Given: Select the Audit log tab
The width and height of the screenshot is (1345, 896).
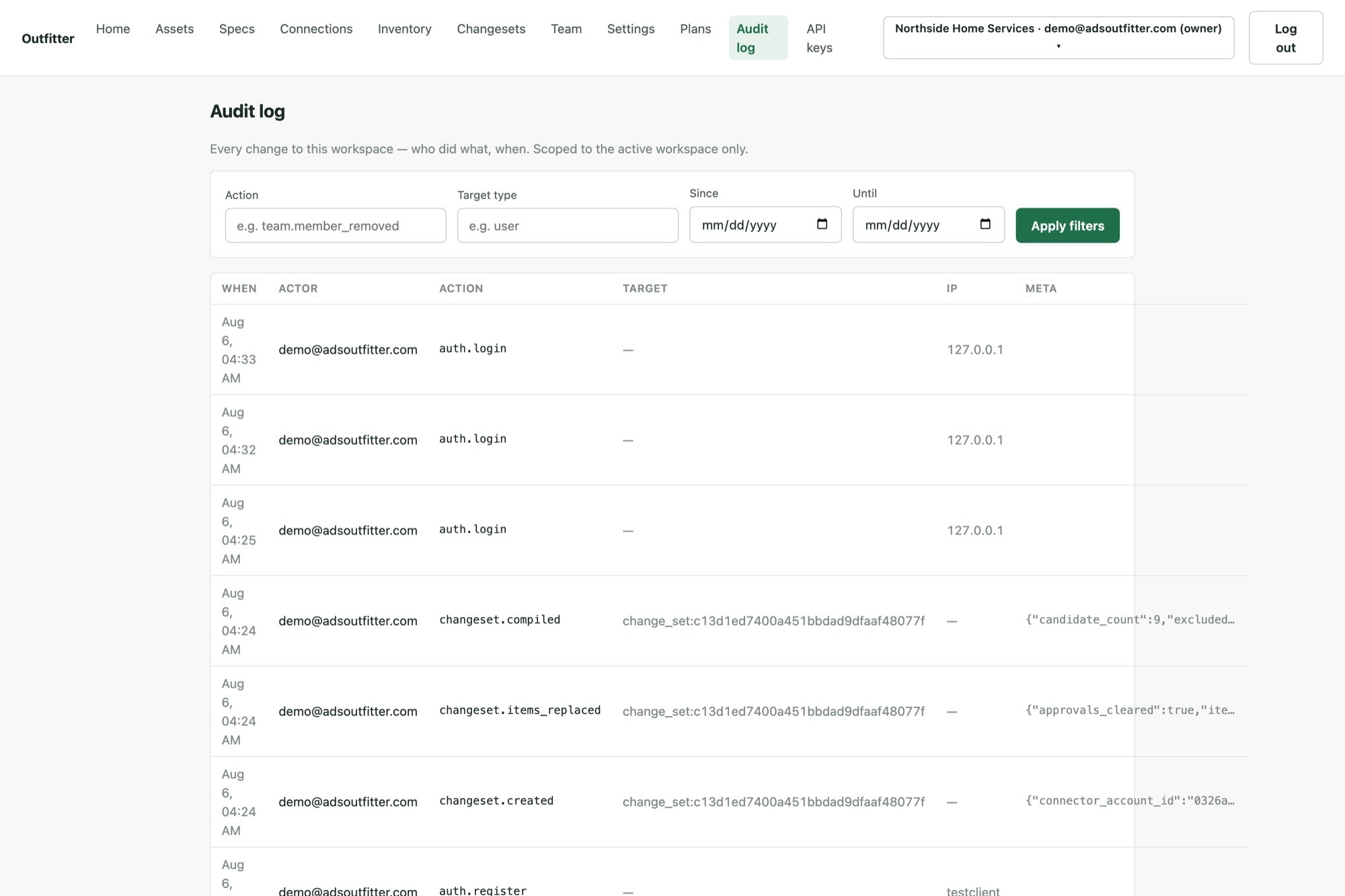Looking at the screenshot, I should [x=758, y=38].
